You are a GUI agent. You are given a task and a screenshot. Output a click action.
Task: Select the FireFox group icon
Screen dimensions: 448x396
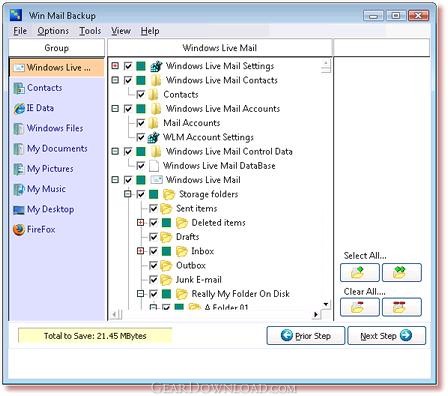pyautogui.click(x=19, y=229)
